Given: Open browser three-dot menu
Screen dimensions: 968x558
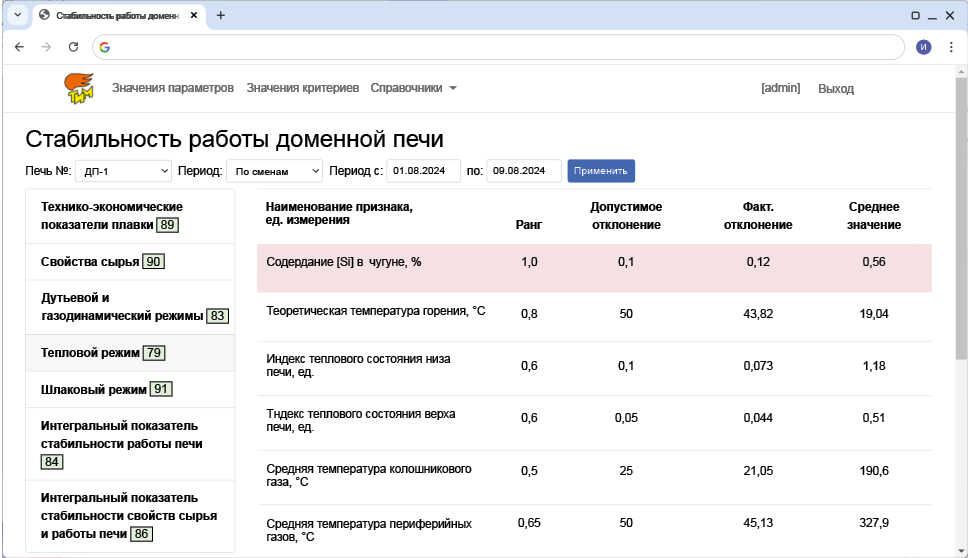Looking at the screenshot, I should (951, 47).
